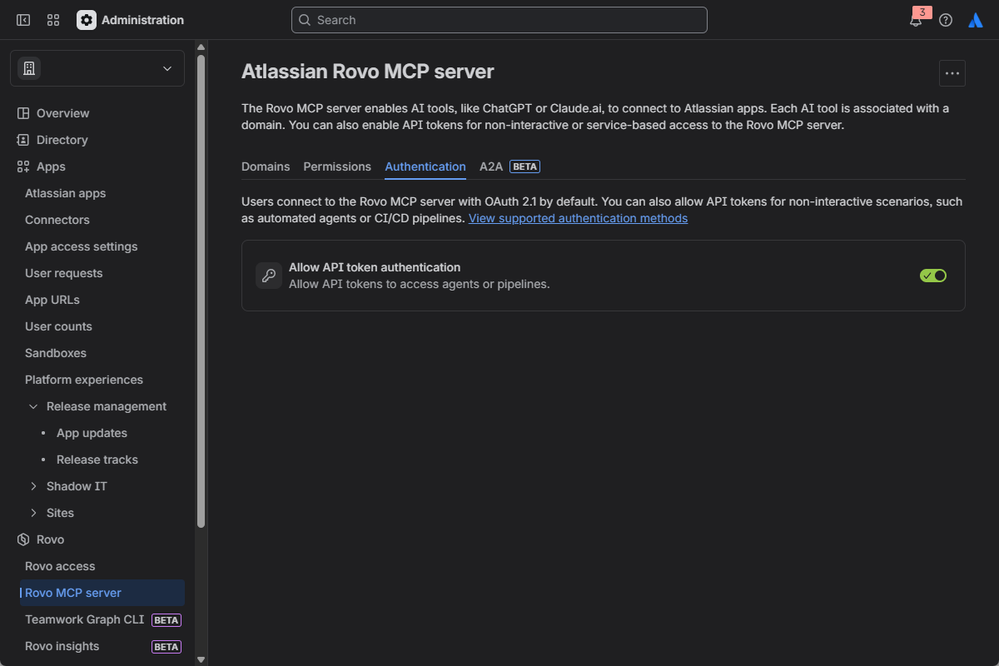Click the organization building icon

[29, 68]
